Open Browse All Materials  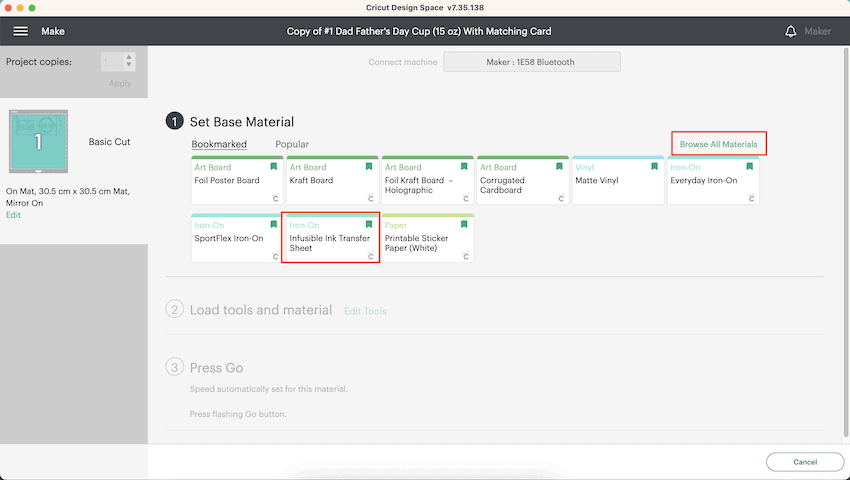[718, 144]
